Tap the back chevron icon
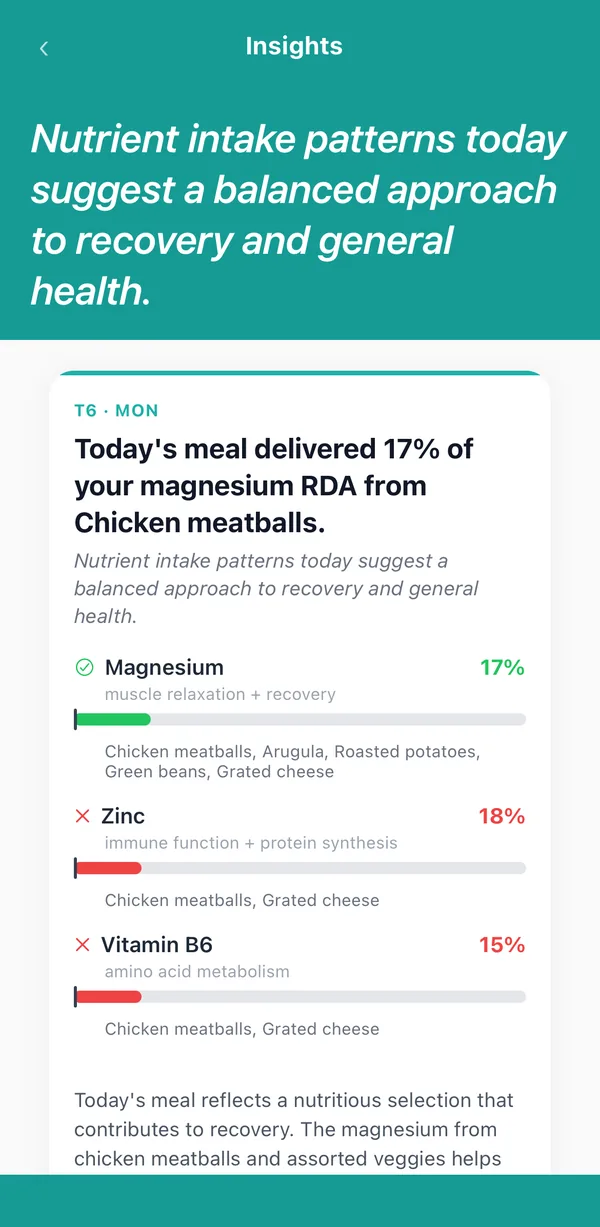This screenshot has height=1227, width=600. (43, 48)
